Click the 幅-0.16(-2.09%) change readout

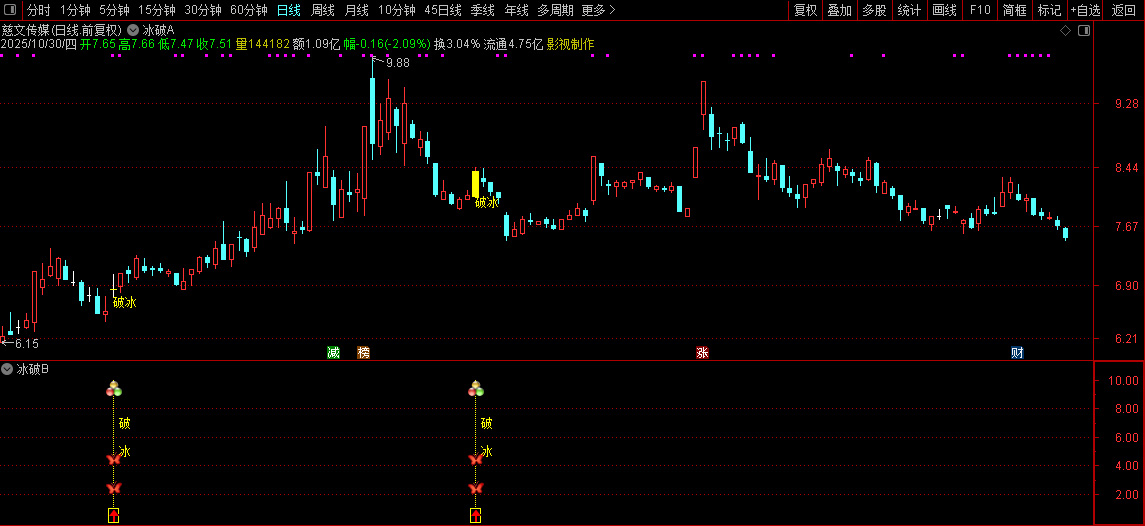(387, 44)
